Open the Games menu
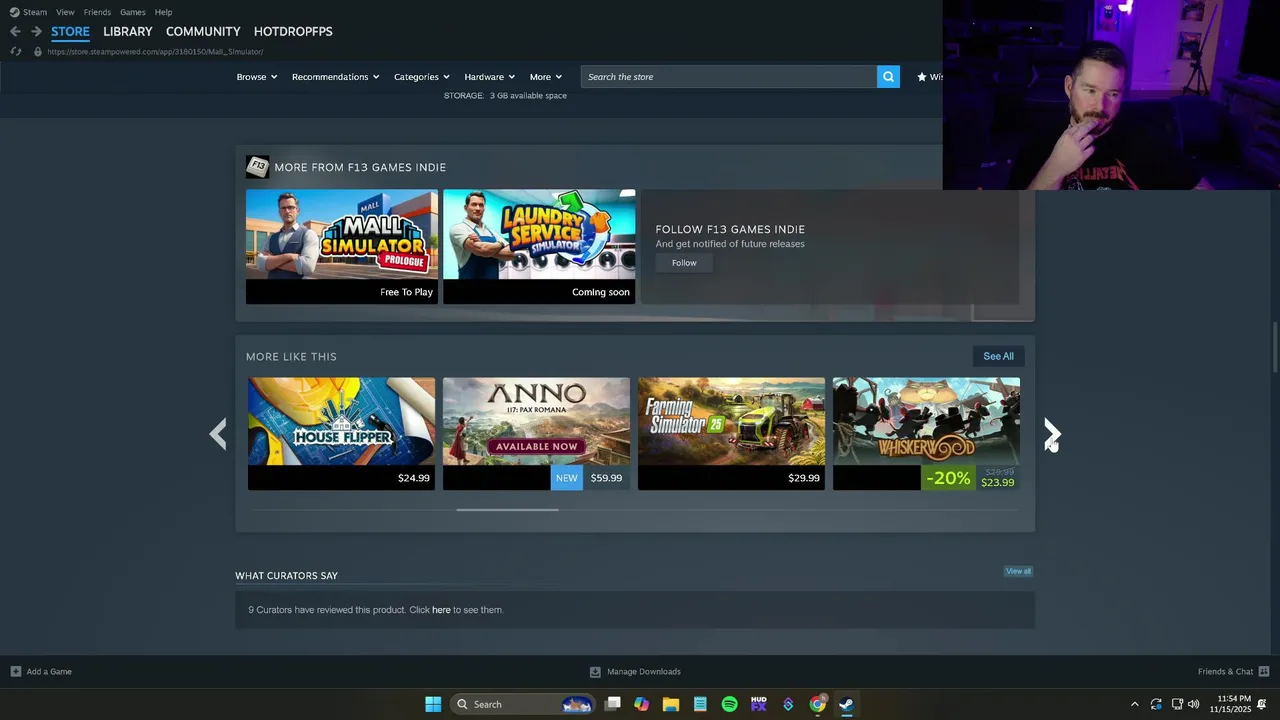The height and width of the screenshot is (720, 1280). pyautogui.click(x=133, y=12)
